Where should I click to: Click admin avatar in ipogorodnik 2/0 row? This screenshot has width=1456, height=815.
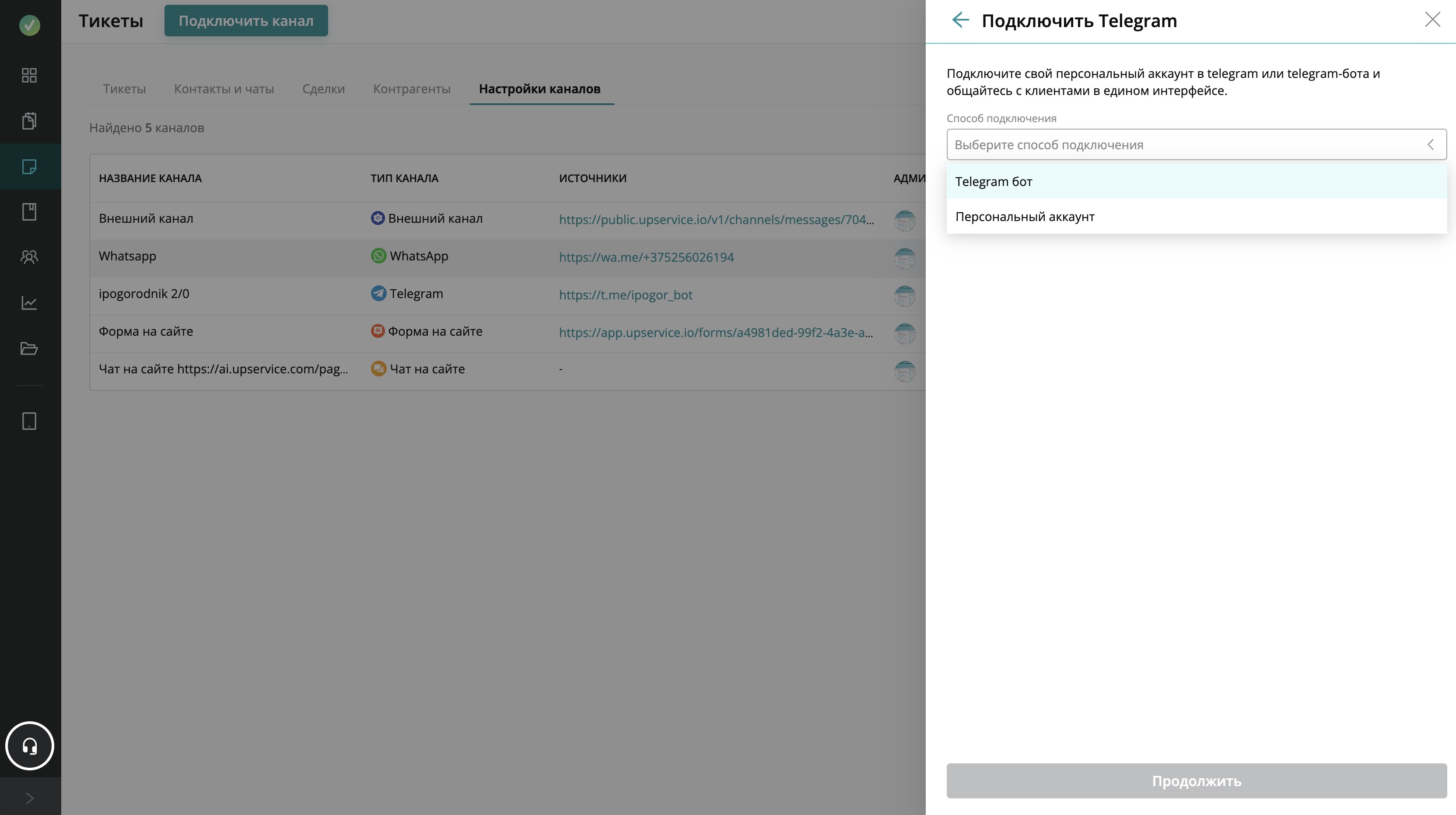[x=905, y=296]
